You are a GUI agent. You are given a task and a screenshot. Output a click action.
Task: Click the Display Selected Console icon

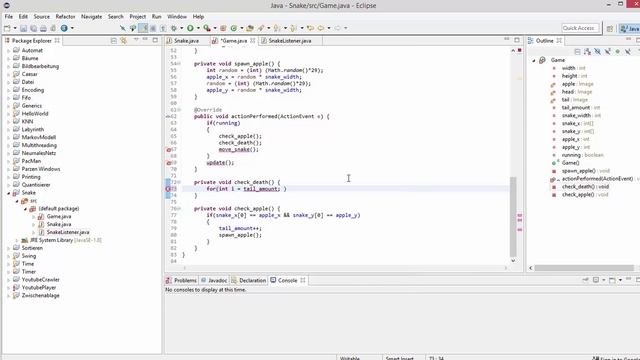point(596,280)
